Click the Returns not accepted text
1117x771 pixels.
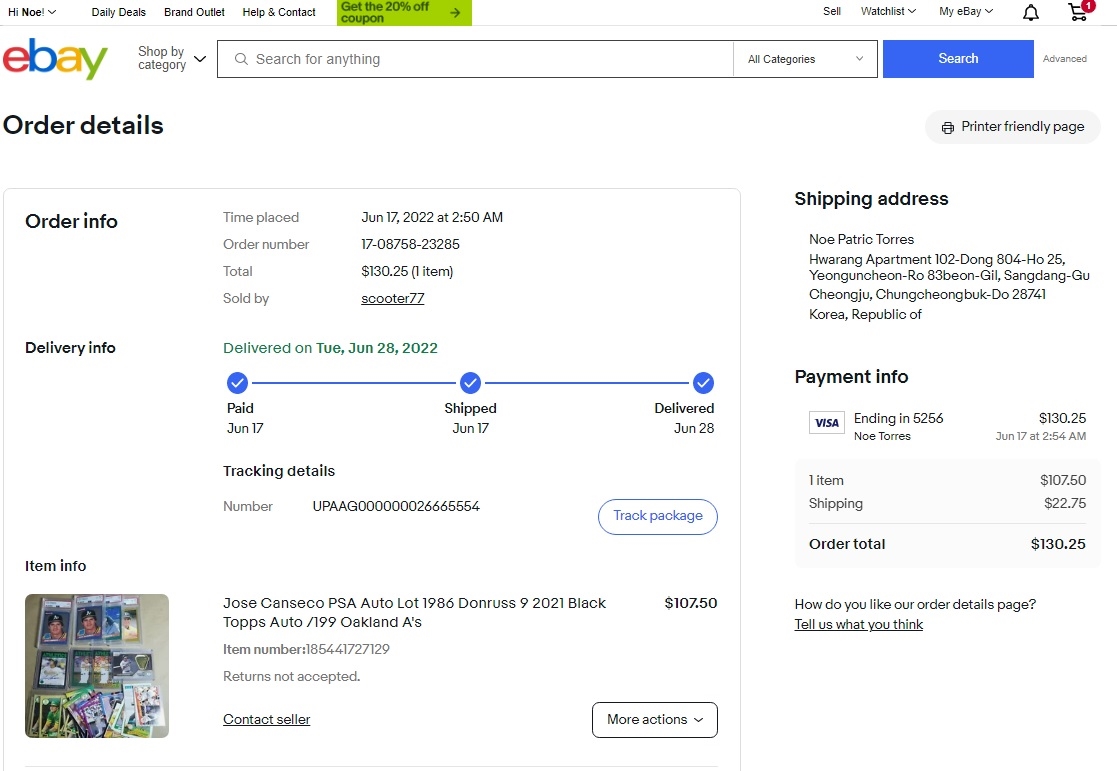coord(291,676)
